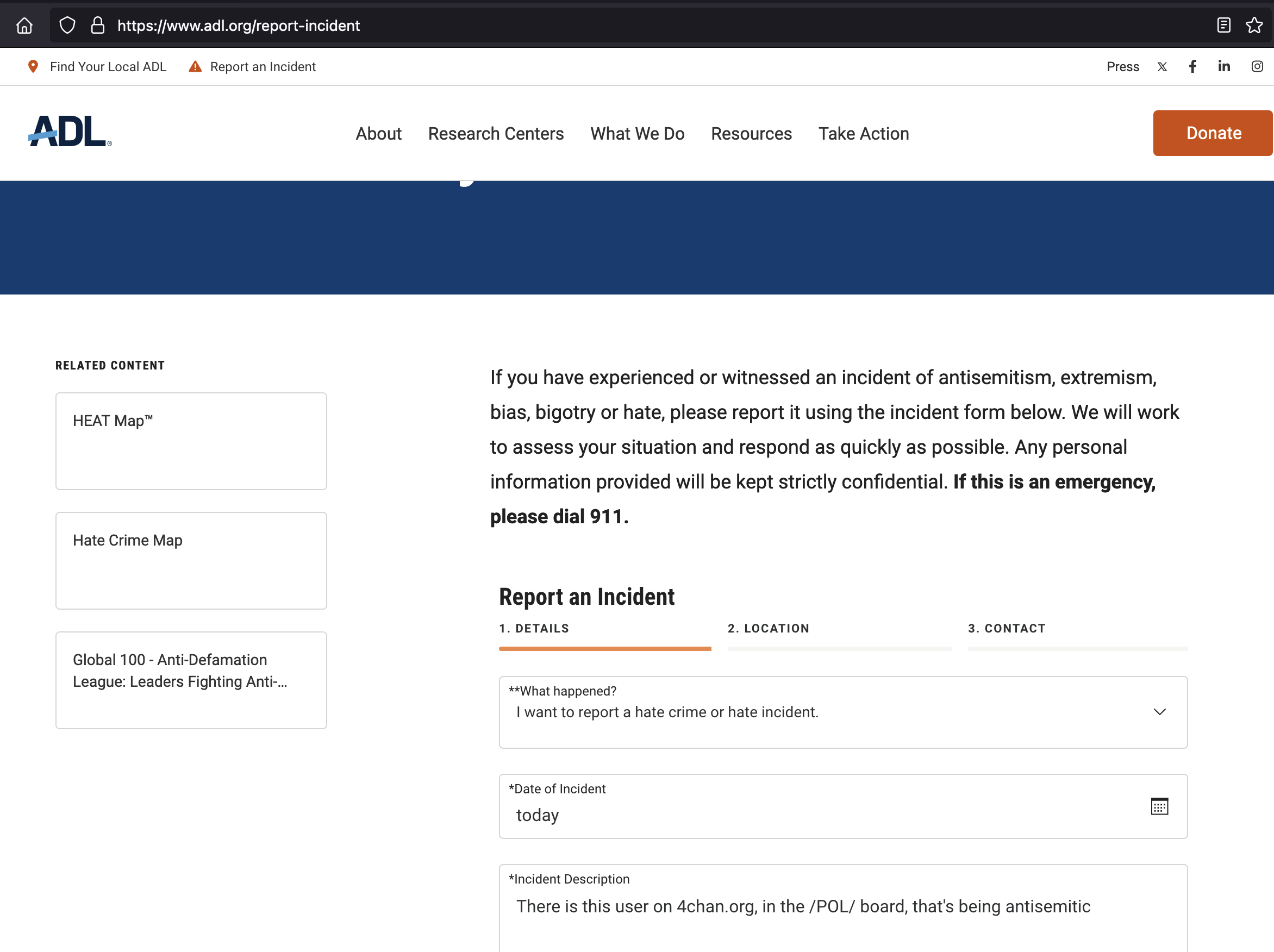
Task: Open ADL's LinkedIn page icon
Action: 1224,67
